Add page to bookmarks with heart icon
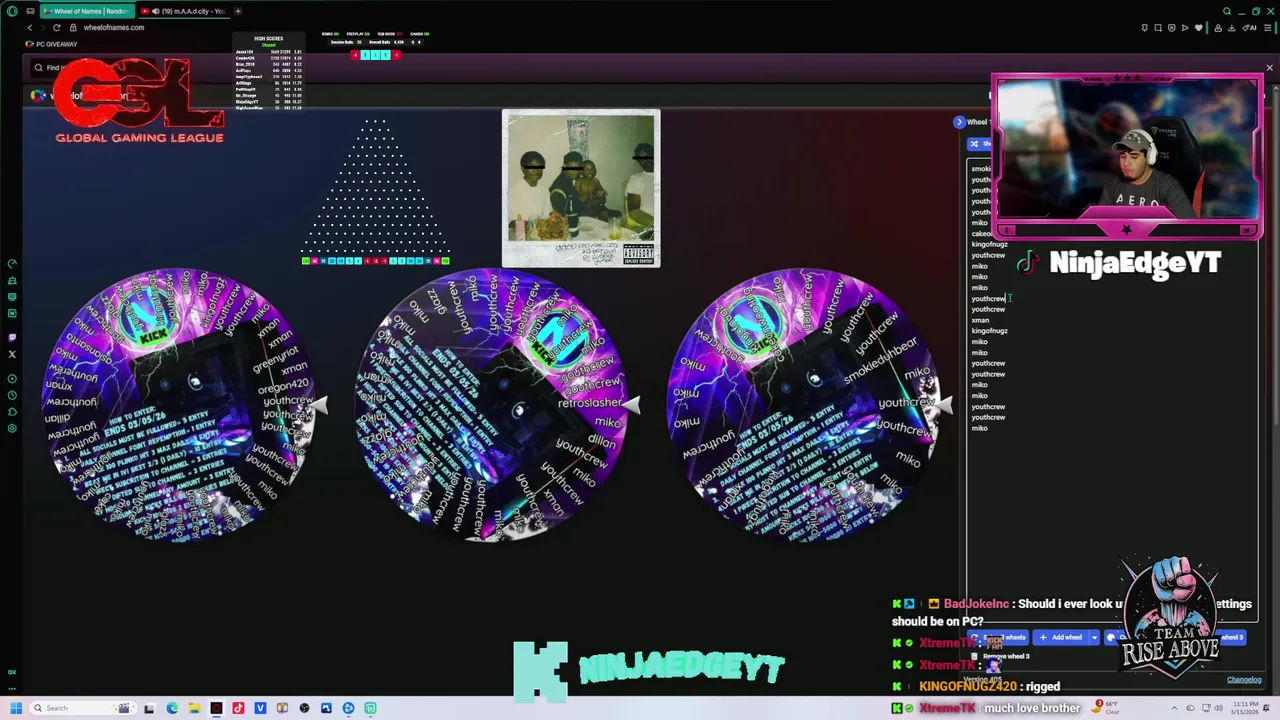This screenshot has width=1280, height=720. (1198, 27)
